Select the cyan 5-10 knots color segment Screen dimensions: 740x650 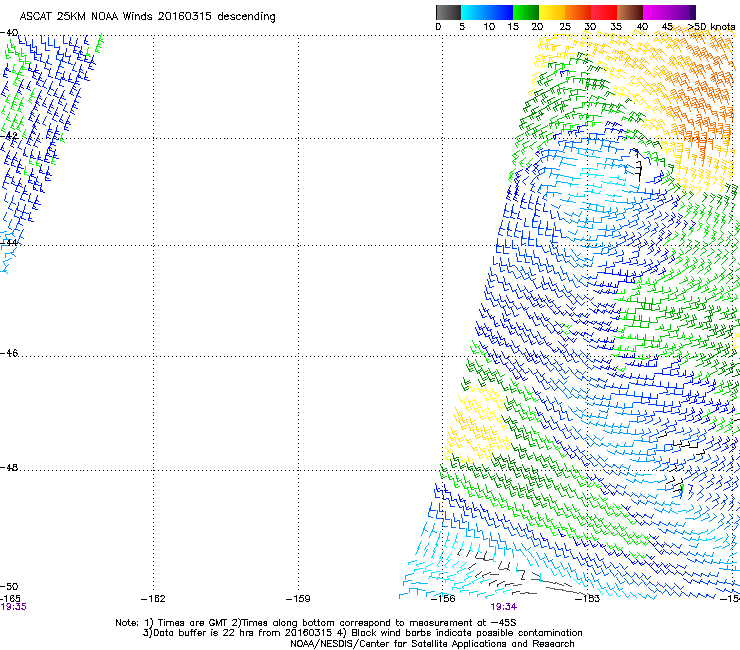(x=474, y=12)
